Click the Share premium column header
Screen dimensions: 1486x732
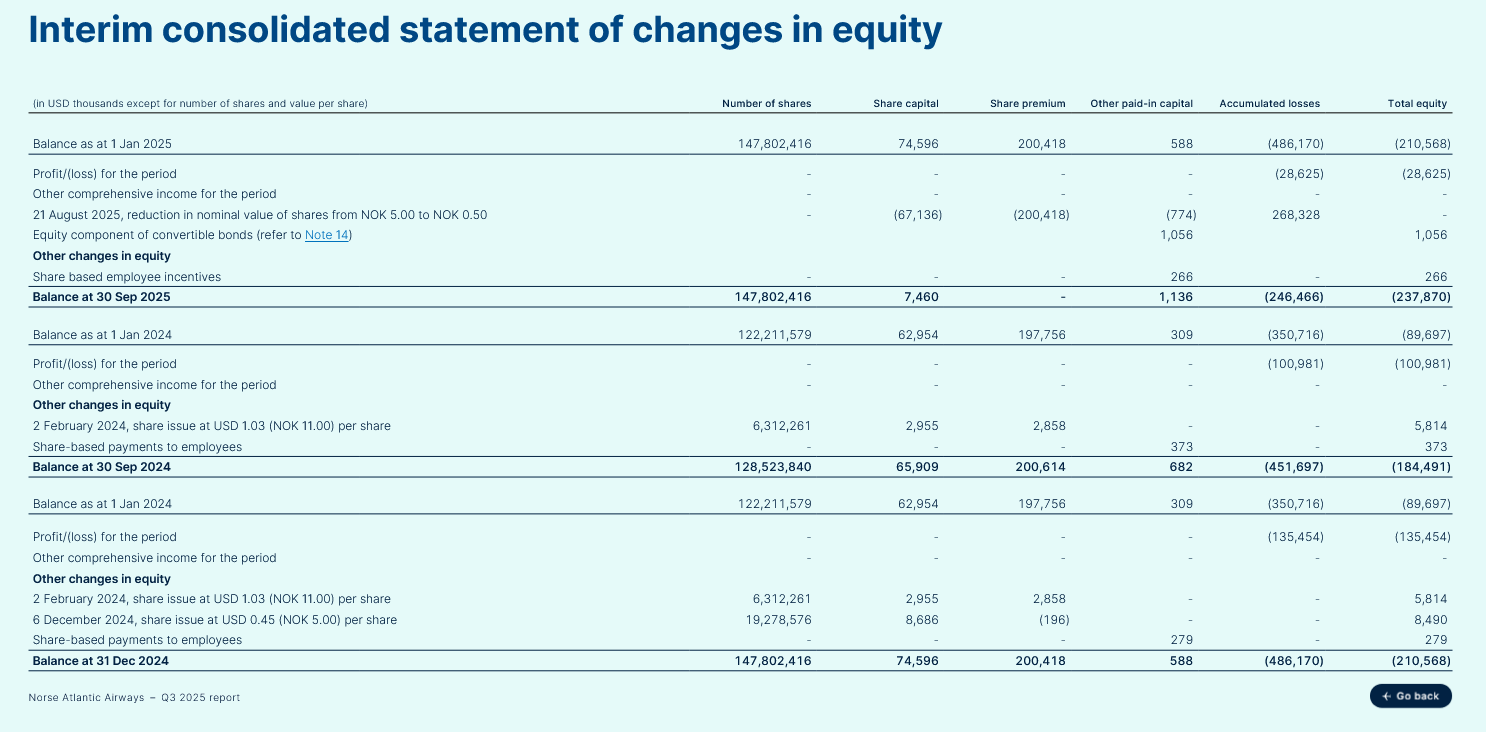1027,103
